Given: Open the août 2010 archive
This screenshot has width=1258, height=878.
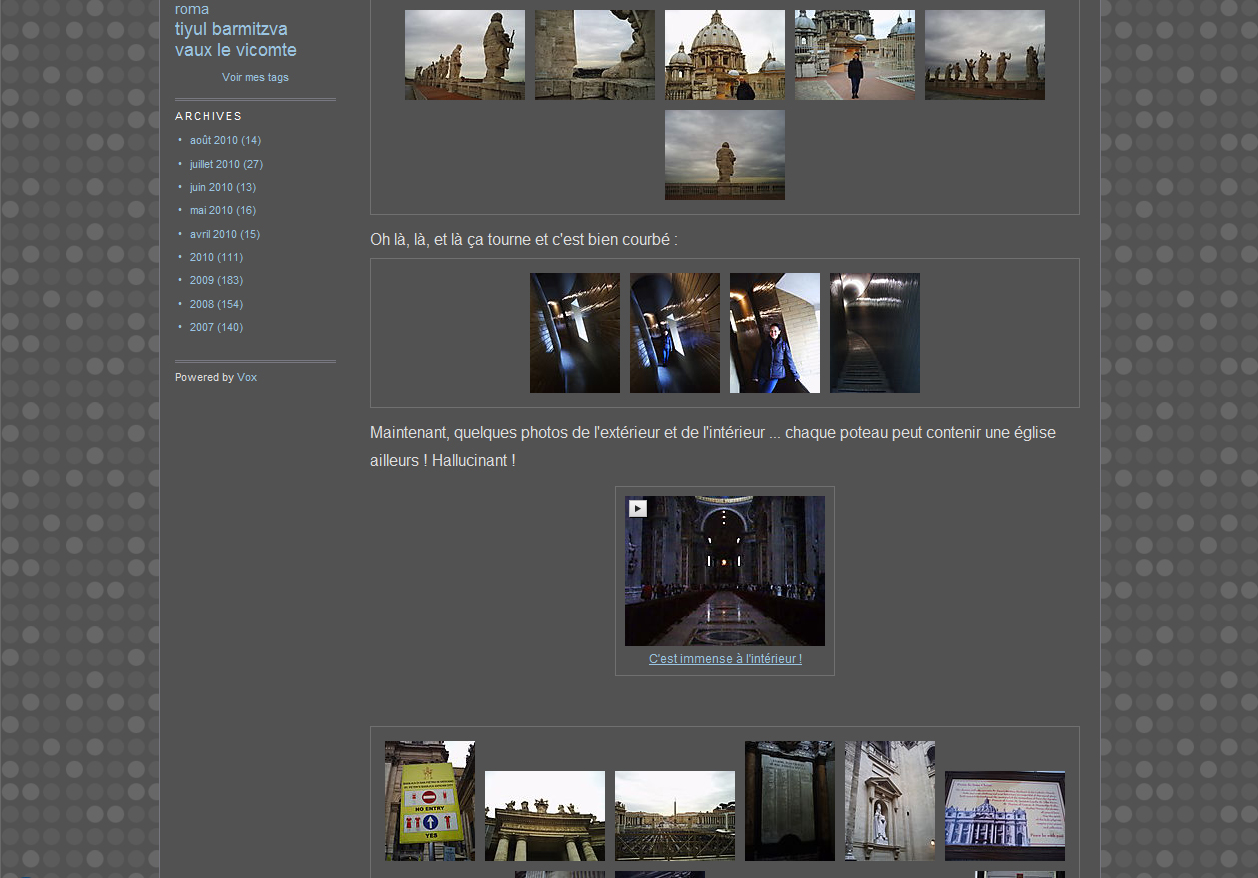Looking at the screenshot, I should point(213,140).
